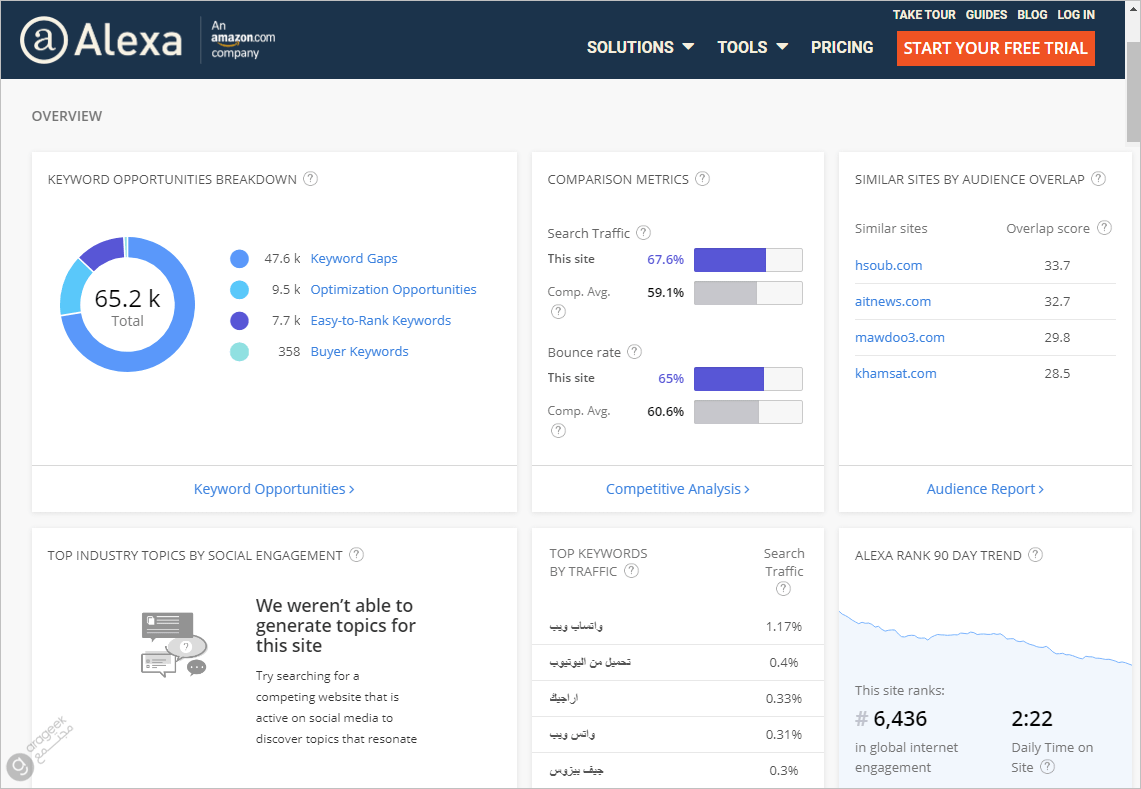
Task: Click the Easy-to-Rank Keywords purple legend dot
Action: pyautogui.click(x=239, y=321)
